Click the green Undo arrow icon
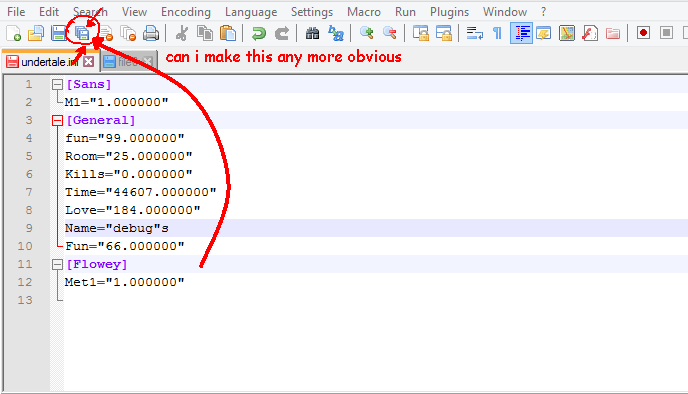The height and width of the screenshot is (394, 688). pyautogui.click(x=258, y=33)
